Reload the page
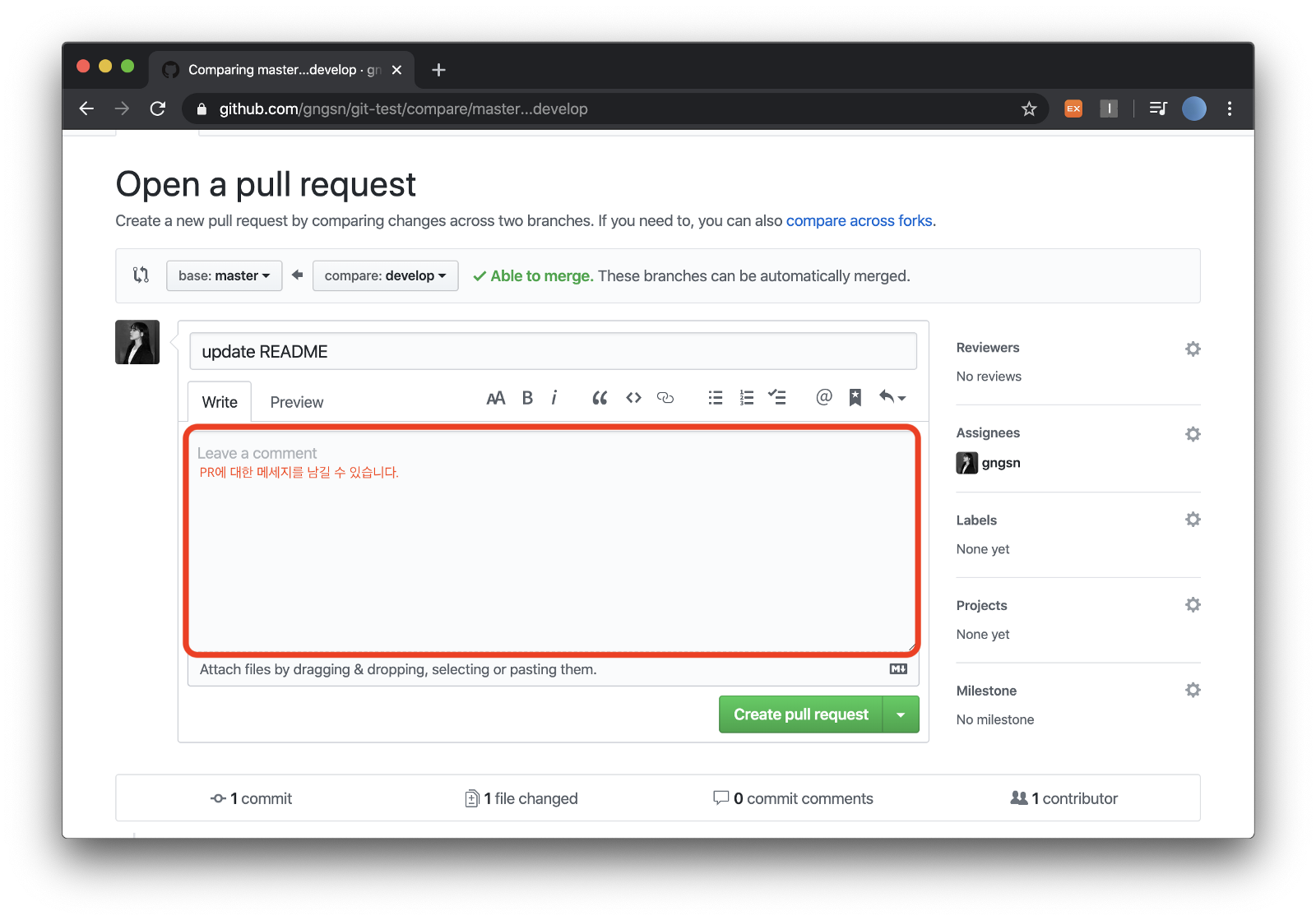 coord(158,109)
